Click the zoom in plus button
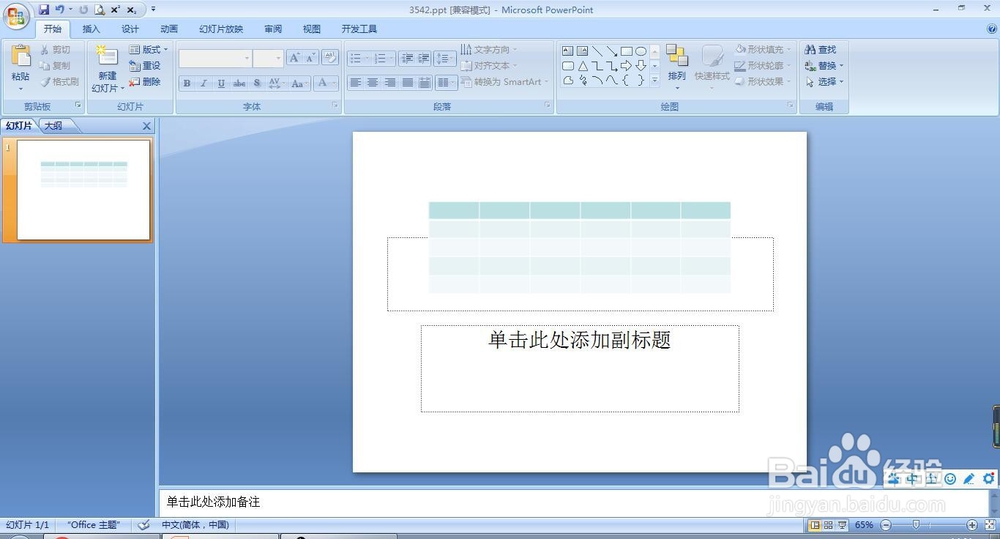The image size is (1000, 539). pyautogui.click(x=972, y=525)
